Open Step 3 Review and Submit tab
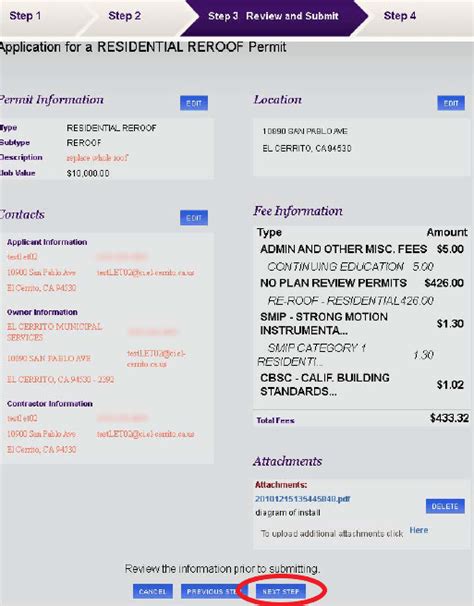Screen dimensions: 474x606 click(x=273, y=16)
